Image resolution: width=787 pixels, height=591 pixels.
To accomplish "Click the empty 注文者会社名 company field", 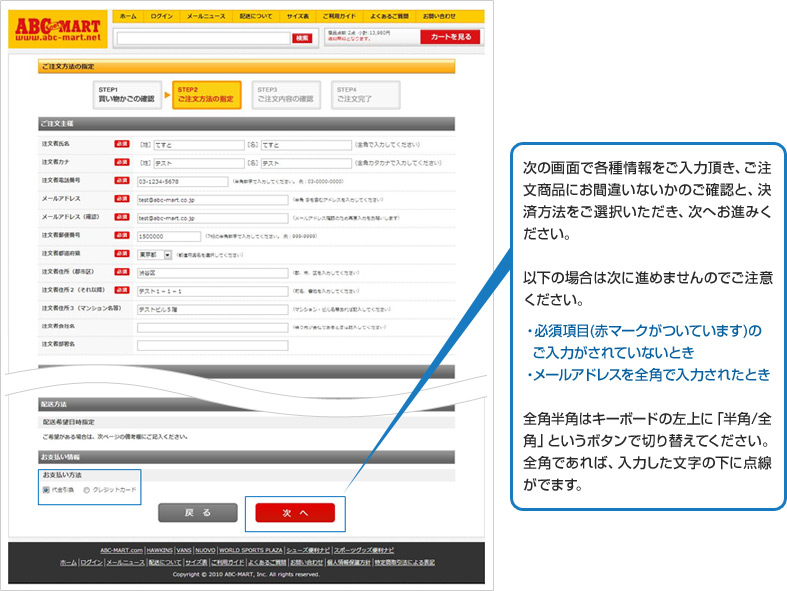I will point(213,327).
